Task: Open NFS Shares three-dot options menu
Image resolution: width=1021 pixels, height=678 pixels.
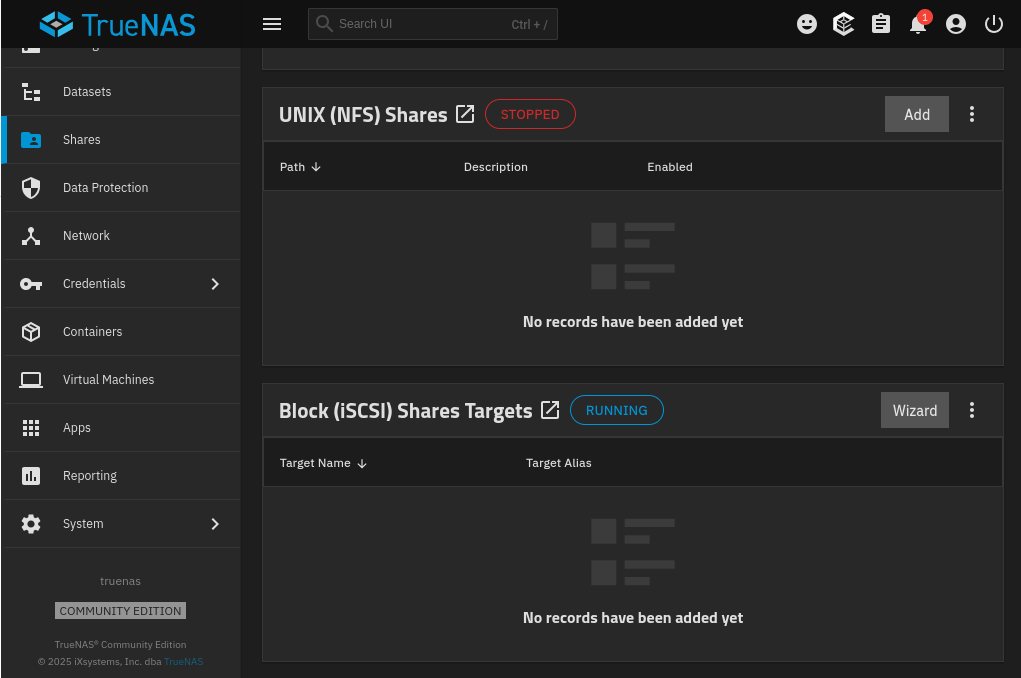Action: [972, 114]
